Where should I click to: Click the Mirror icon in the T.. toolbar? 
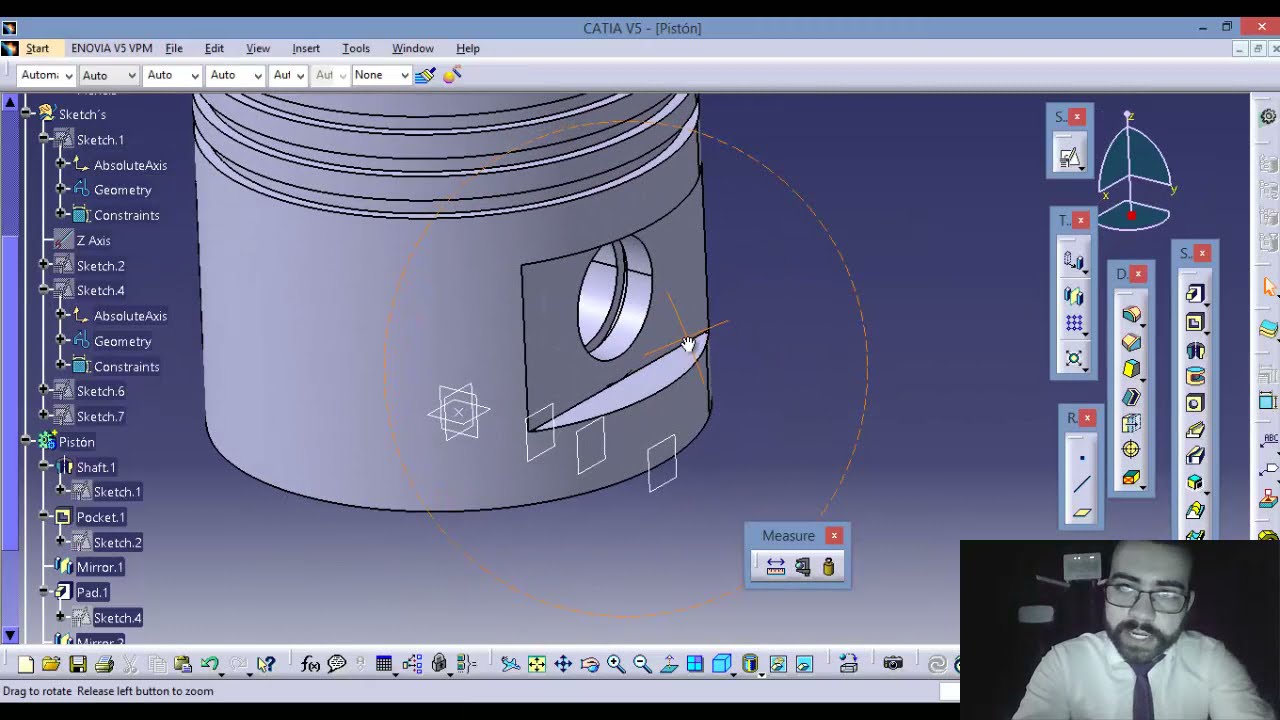click(1074, 296)
